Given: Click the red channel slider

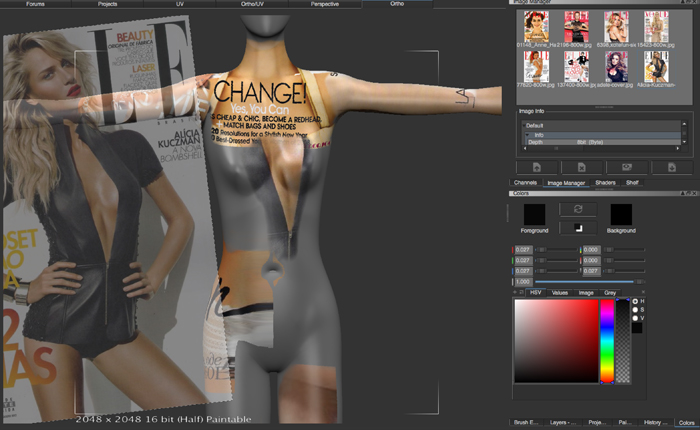Looking at the screenshot, I should click(x=556, y=250).
